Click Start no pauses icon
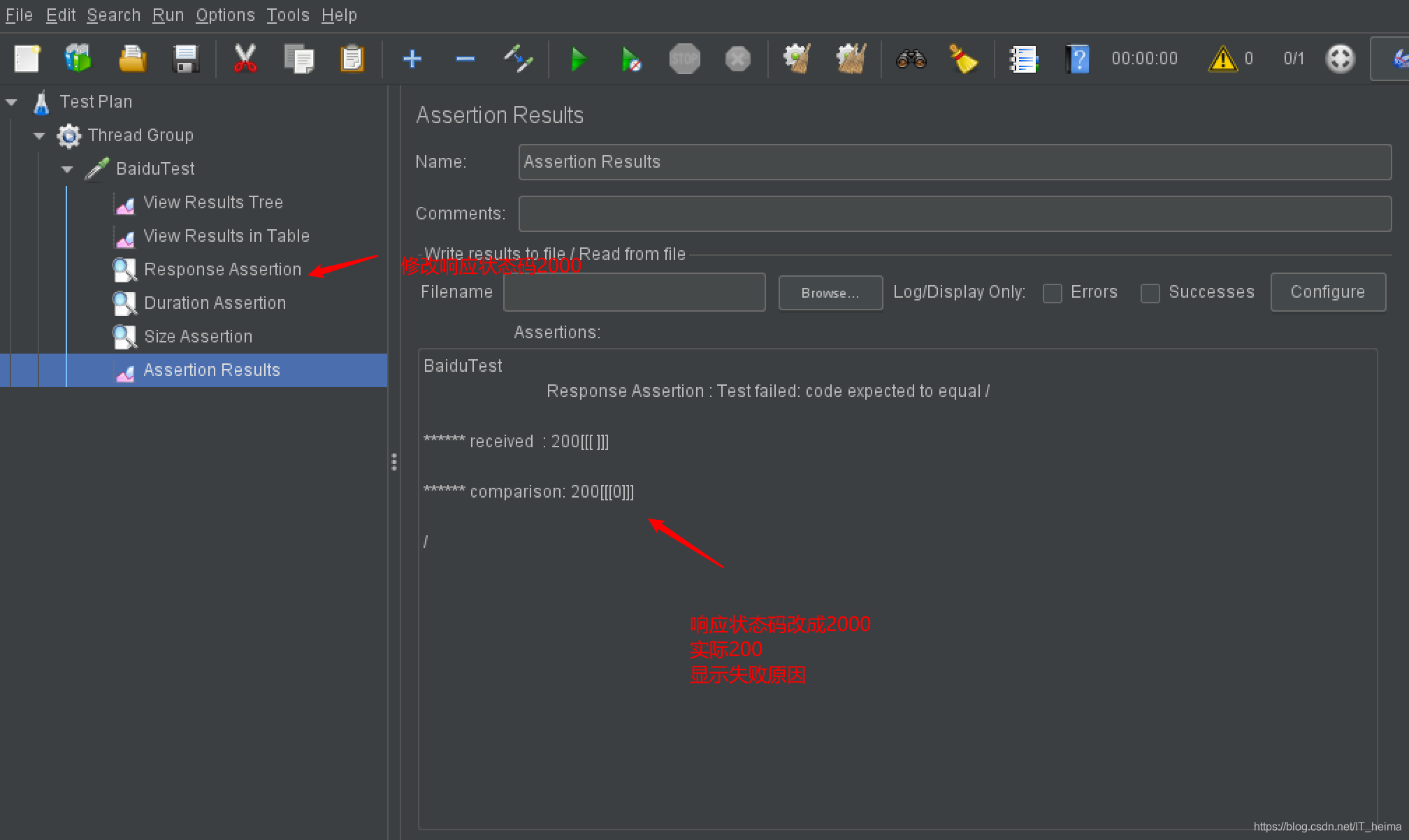Viewport: 1409px width, 840px height. tap(631, 59)
